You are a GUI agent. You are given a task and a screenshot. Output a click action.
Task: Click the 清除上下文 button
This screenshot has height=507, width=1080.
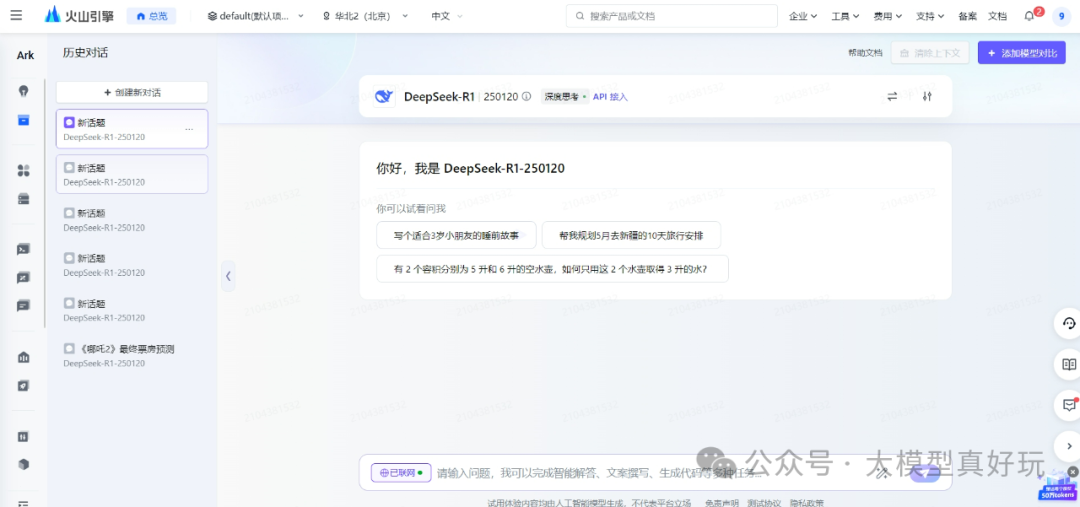(930, 53)
